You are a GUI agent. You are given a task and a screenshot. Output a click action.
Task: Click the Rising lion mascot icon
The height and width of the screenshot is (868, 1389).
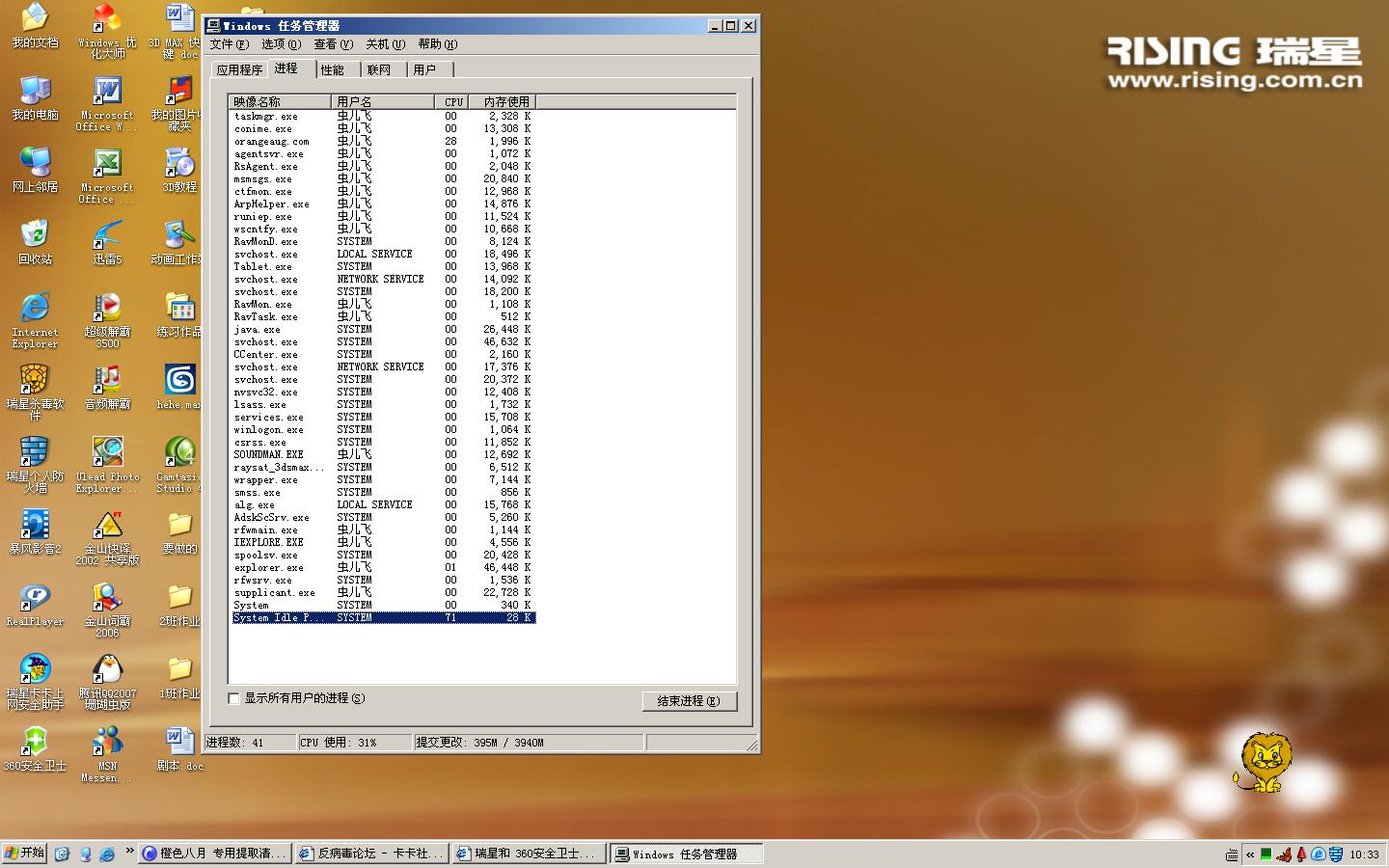(x=1263, y=761)
